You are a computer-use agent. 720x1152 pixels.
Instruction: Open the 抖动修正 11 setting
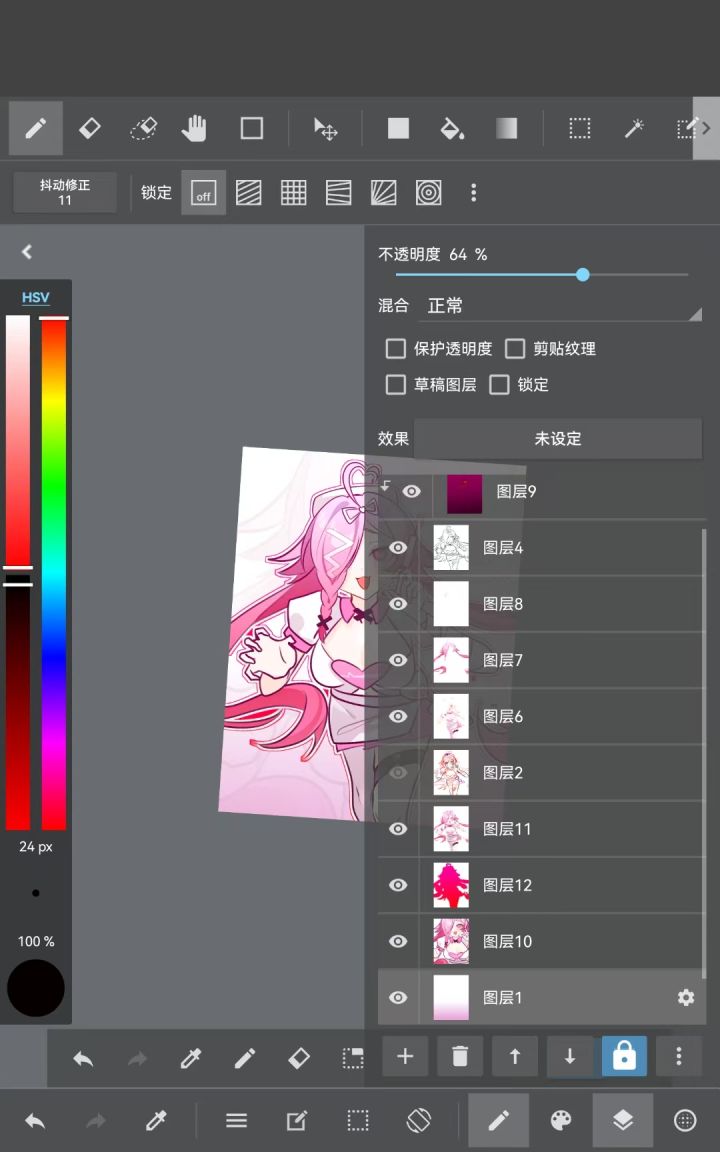click(x=65, y=192)
